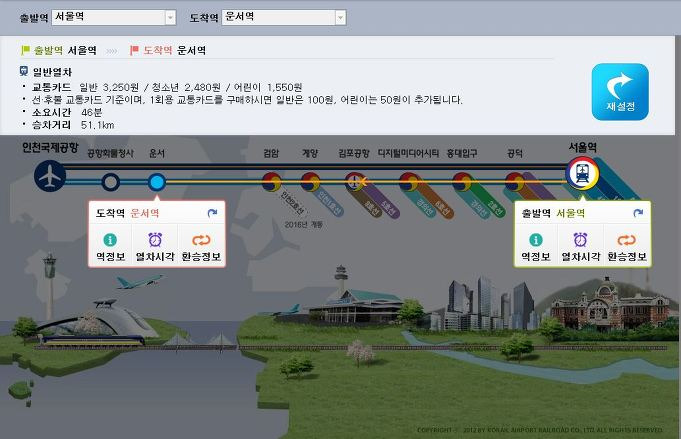This screenshot has width=681, height=439.
Task: Click the 인천국제공항 station label
Action: point(50,148)
